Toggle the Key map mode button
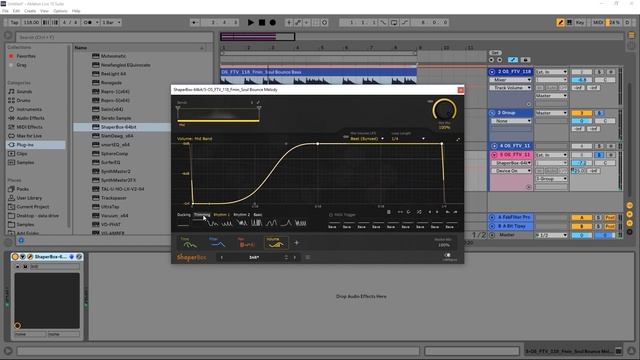The width and height of the screenshot is (640, 360). pos(580,22)
